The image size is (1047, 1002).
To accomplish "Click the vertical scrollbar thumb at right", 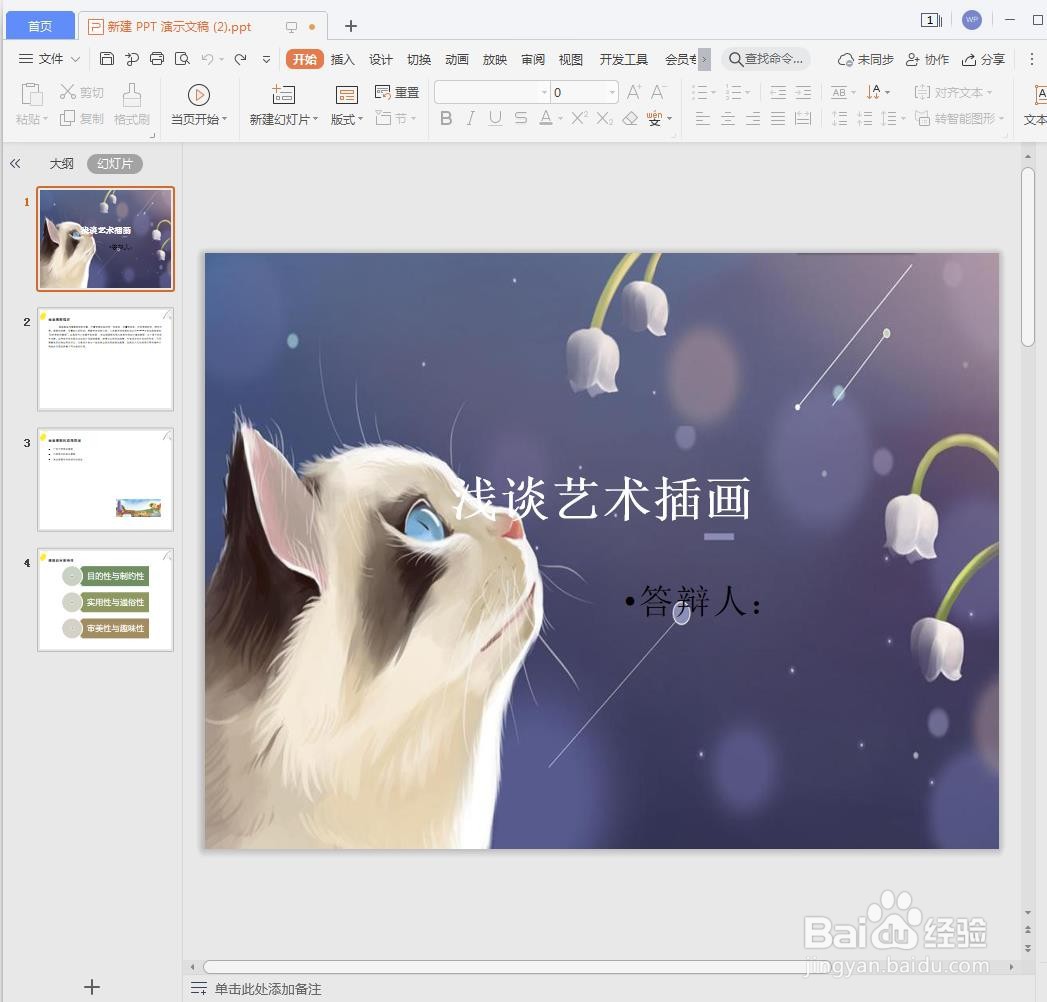I will 1028,257.
